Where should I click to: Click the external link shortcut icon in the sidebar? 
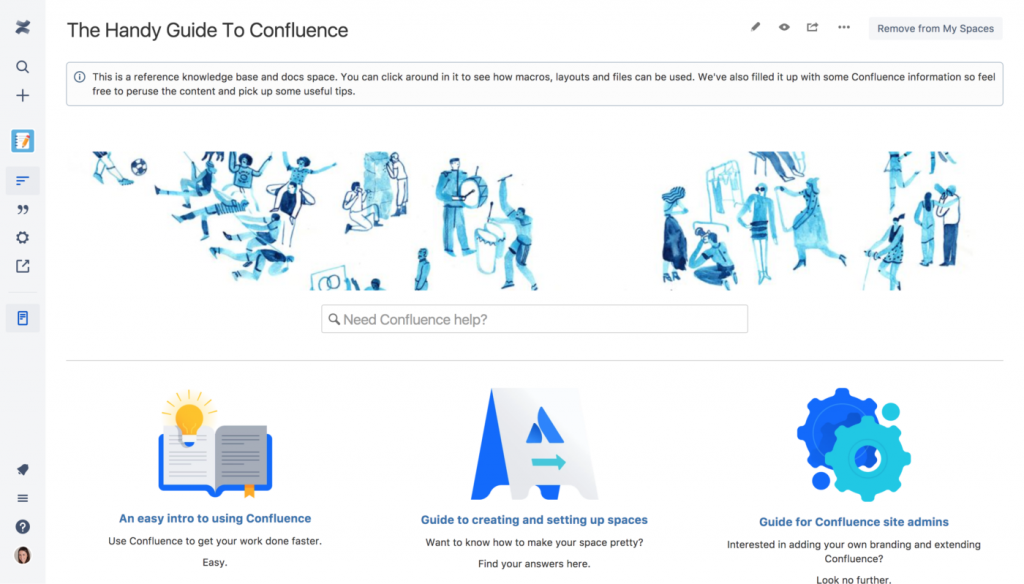22,267
